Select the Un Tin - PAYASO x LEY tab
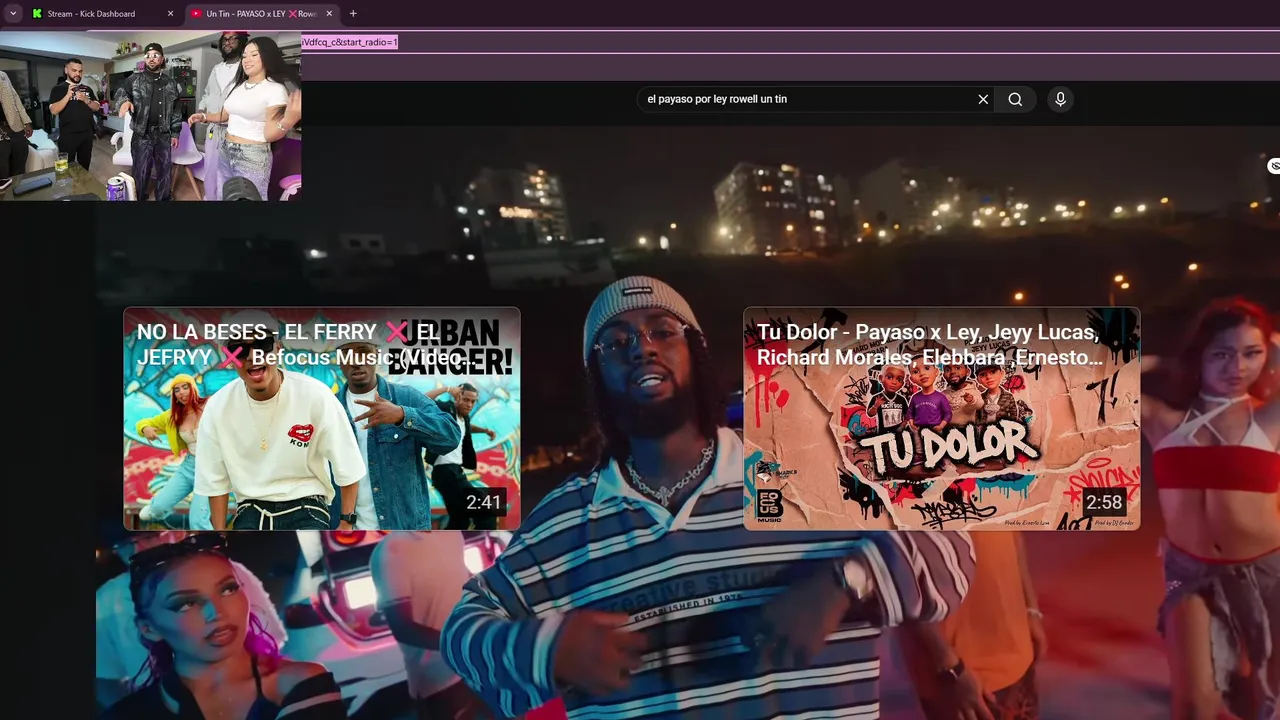 262,14
